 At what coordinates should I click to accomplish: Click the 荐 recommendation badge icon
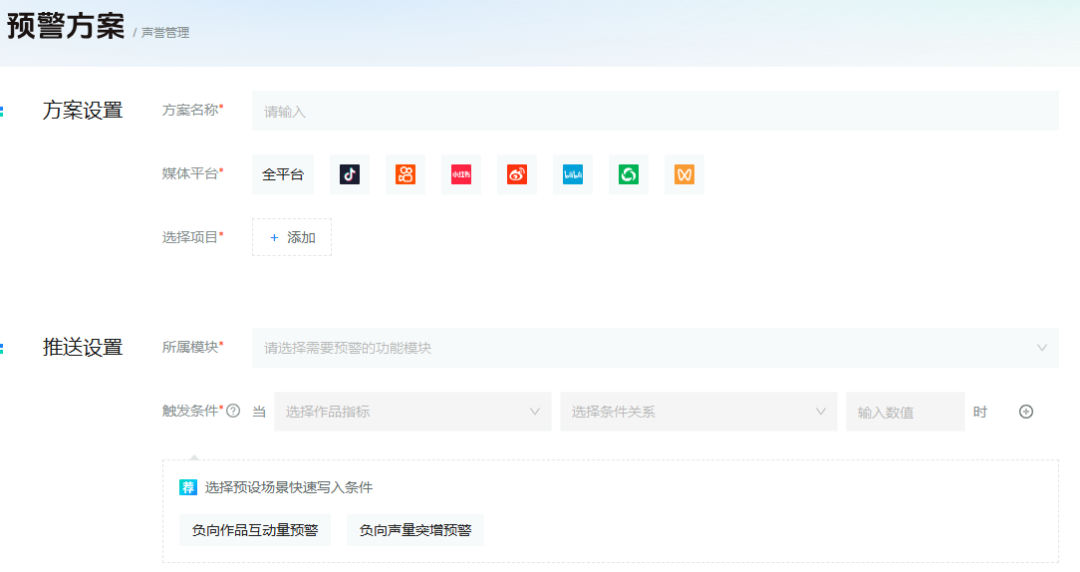188,487
